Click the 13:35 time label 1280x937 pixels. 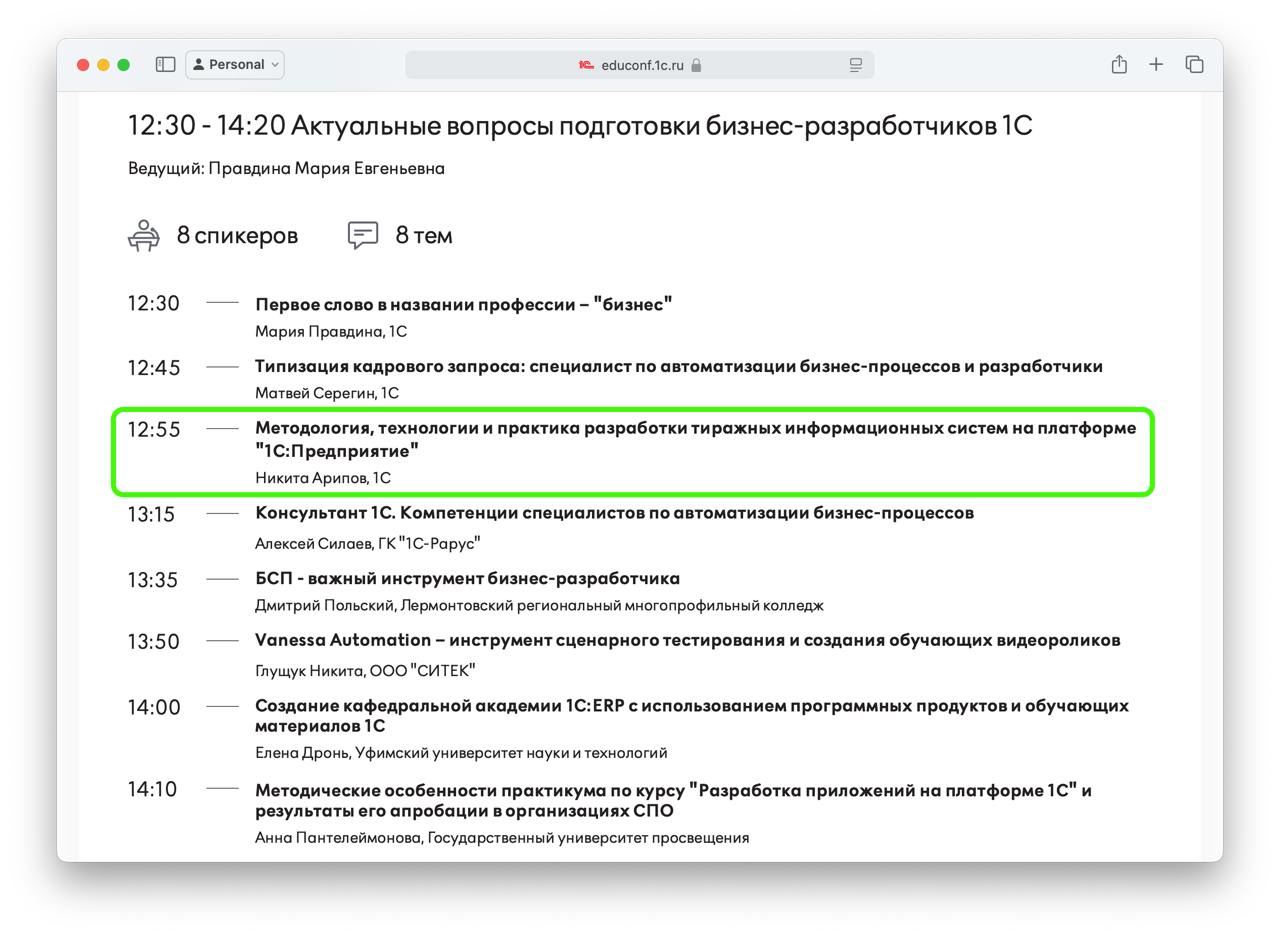(152, 580)
